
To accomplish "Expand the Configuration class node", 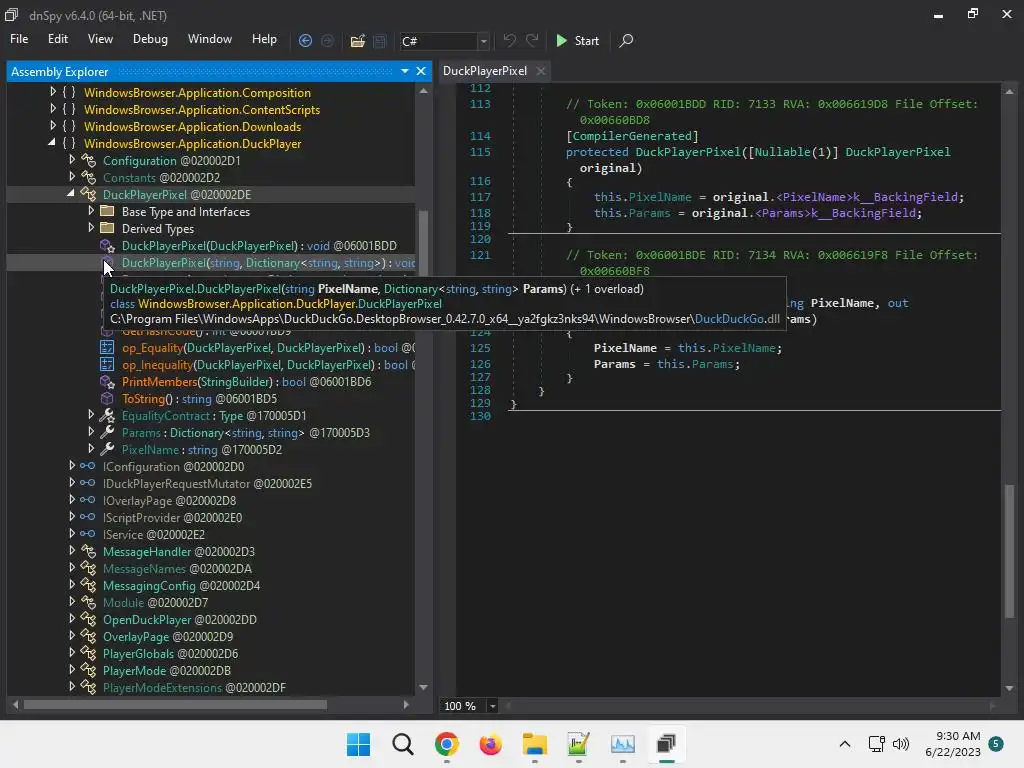I will 72,160.
